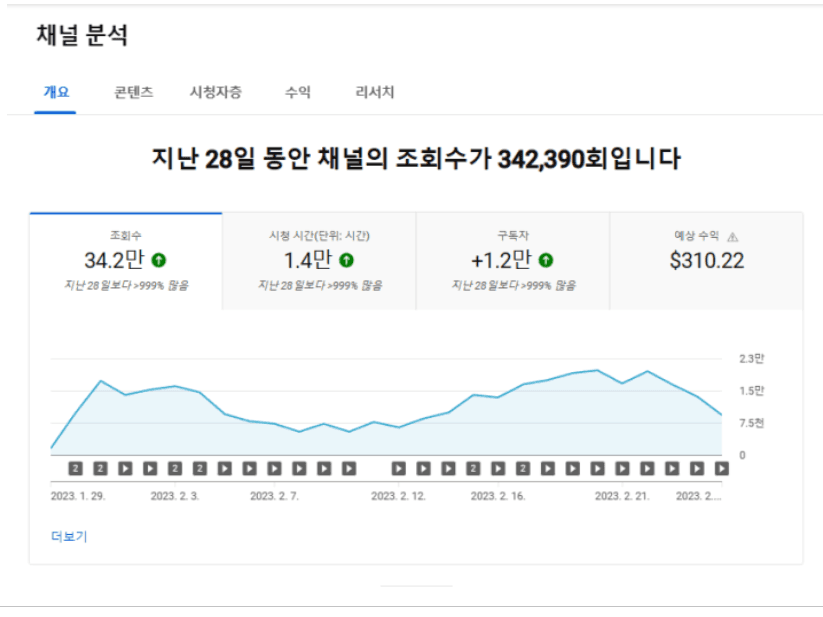The image size is (823, 617).
Task: Click the warning triangle icon beside 예상 수익
Action: 733,237
